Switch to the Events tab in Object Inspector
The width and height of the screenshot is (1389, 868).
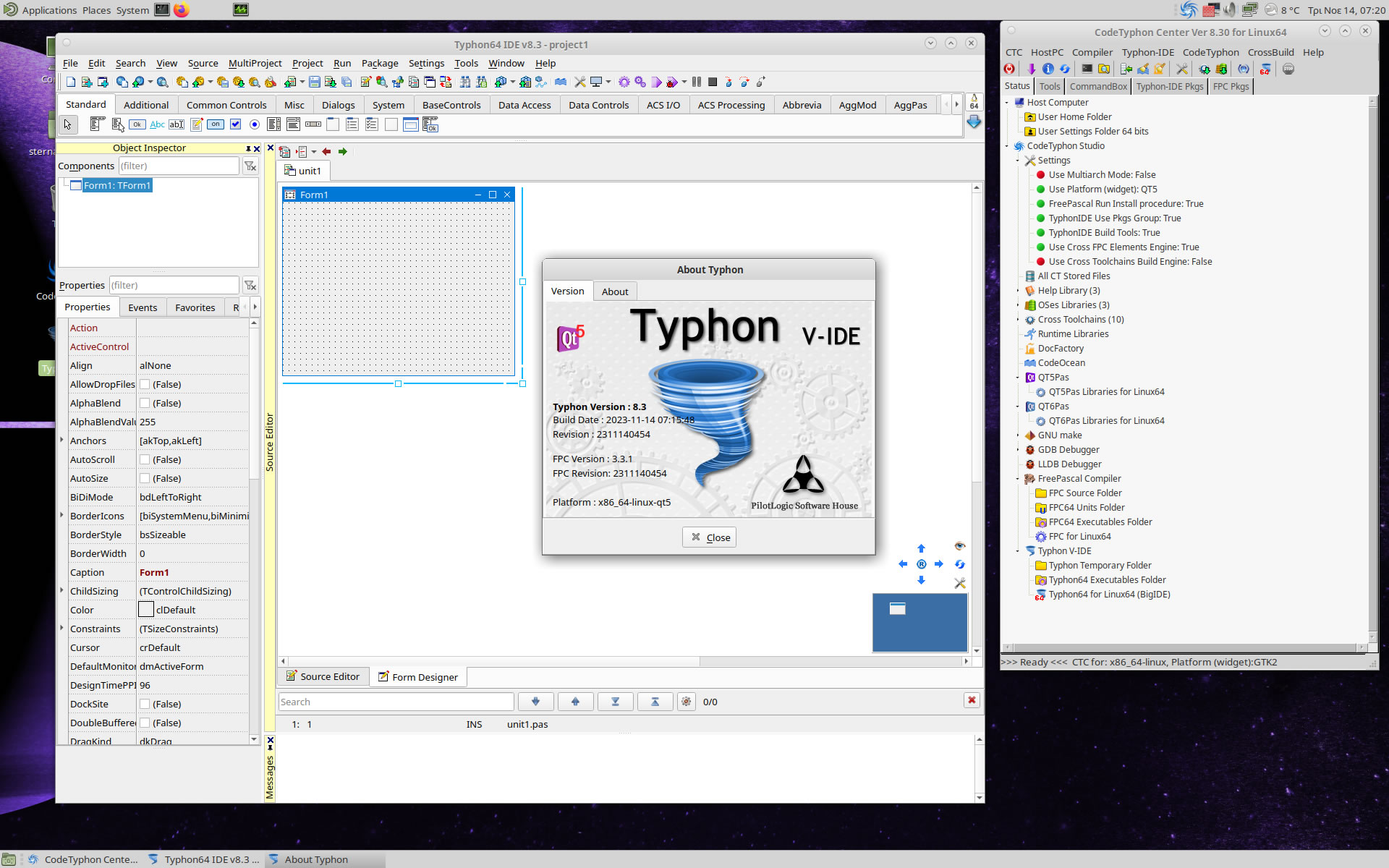pyautogui.click(x=143, y=307)
